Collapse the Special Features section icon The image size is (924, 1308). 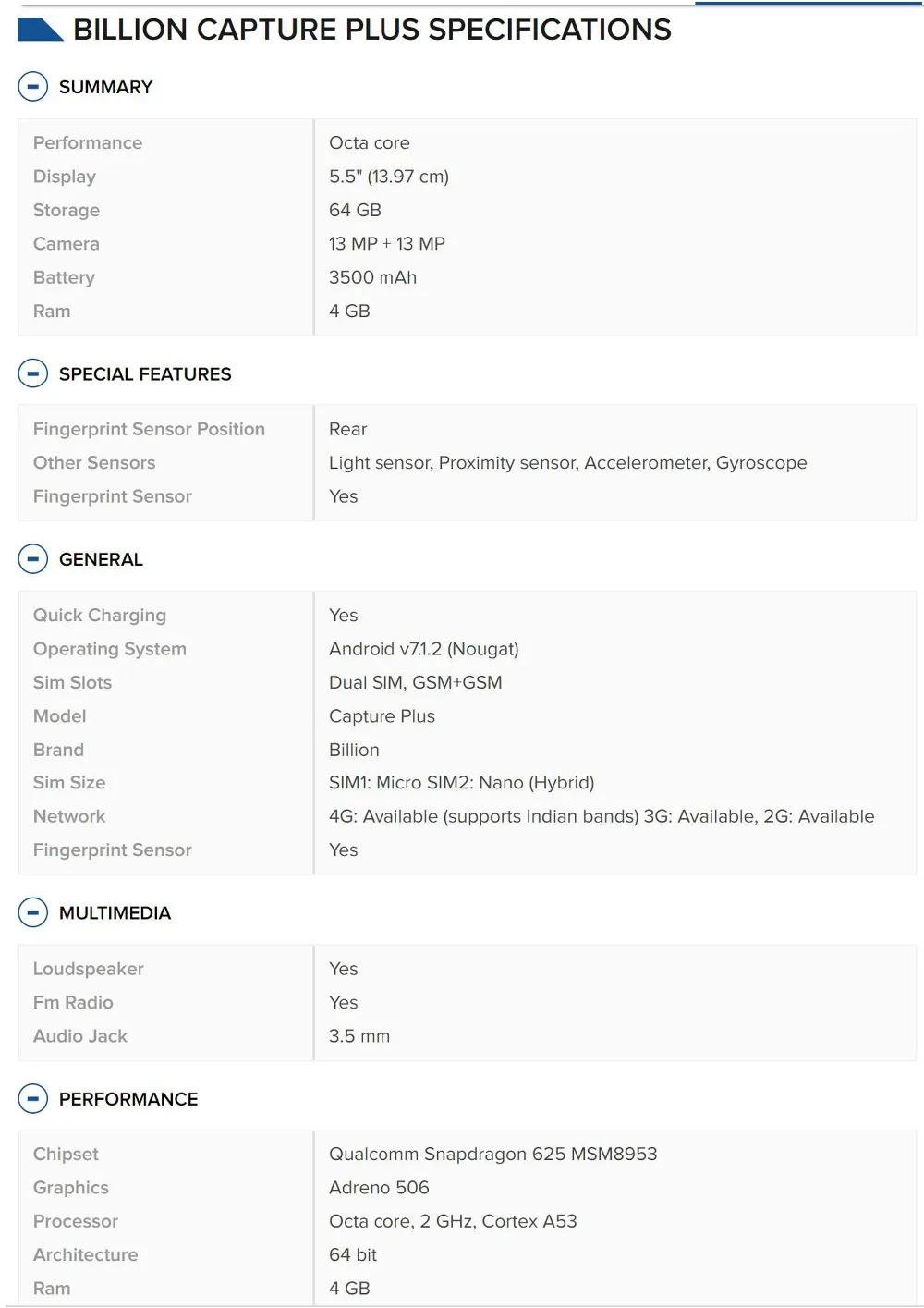point(32,373)
